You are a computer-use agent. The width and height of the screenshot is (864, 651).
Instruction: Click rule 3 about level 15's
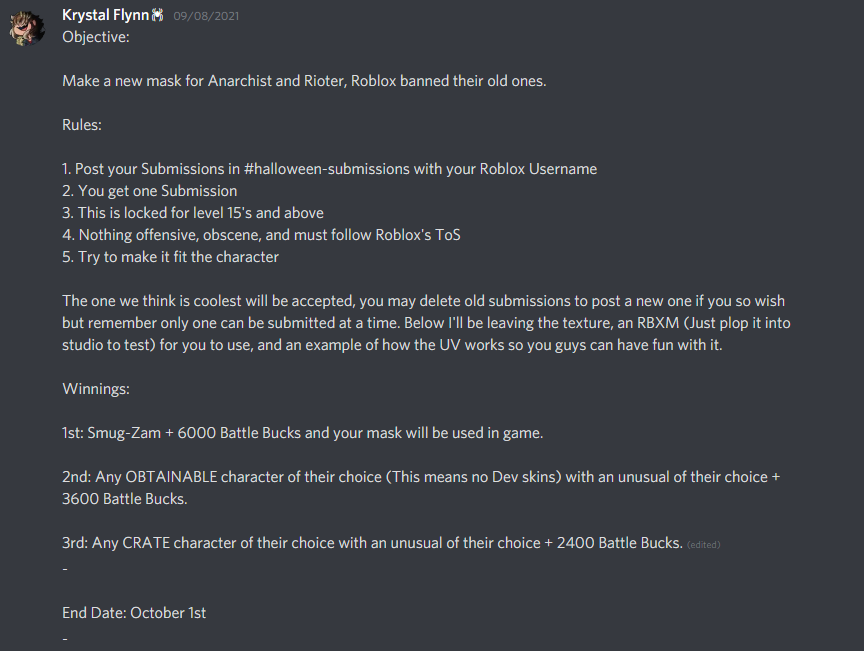(x=193, y=213)
